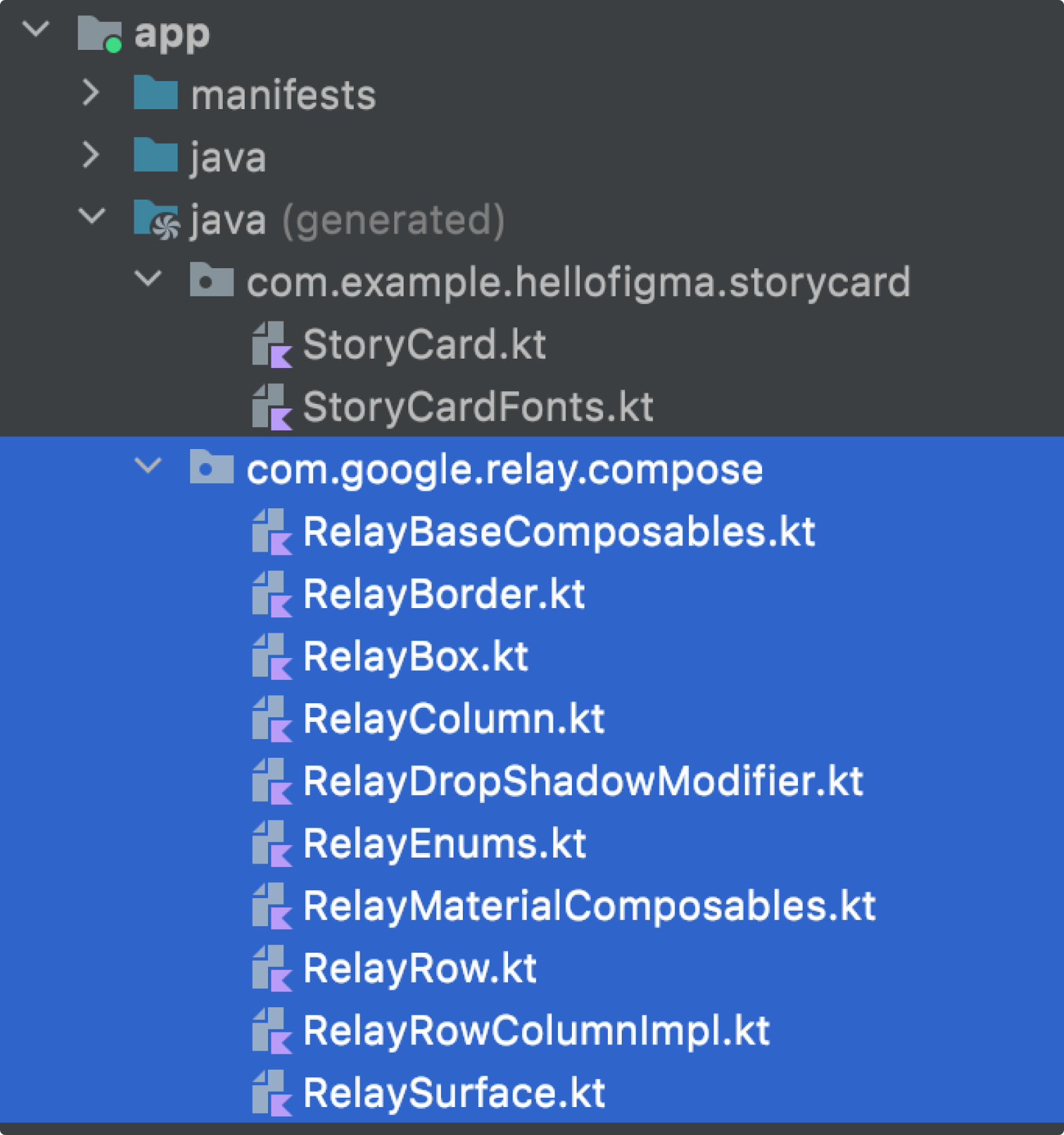
Task: Select the app module label
Action: [172, 36]
